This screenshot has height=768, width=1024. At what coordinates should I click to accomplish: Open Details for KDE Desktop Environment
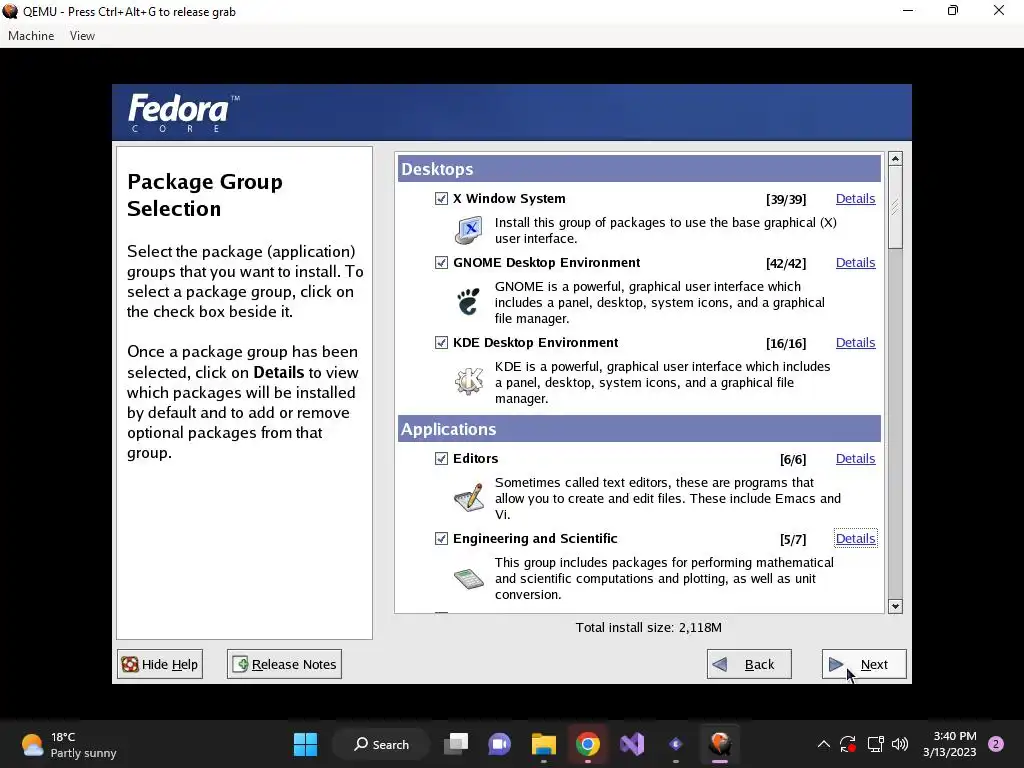(x=856, y=343)
